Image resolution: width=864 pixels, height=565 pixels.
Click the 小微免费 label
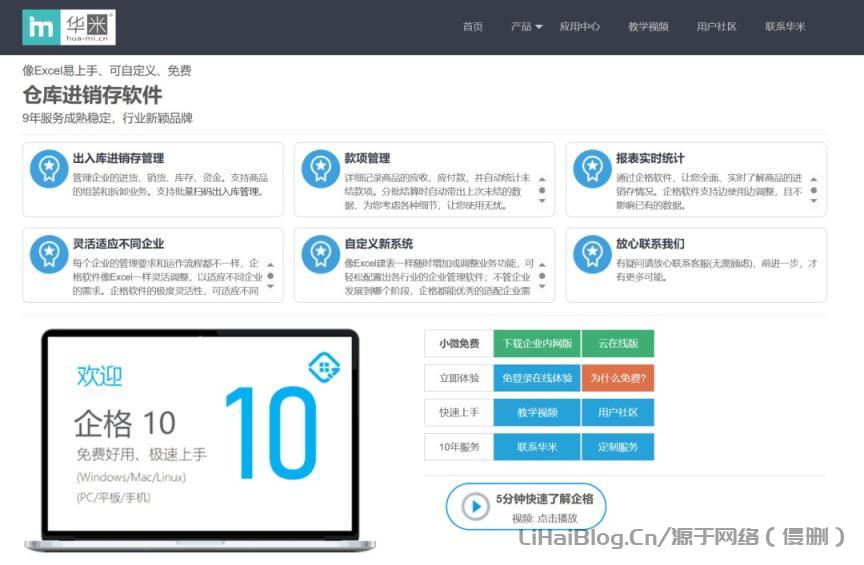(x=459, y=343)
